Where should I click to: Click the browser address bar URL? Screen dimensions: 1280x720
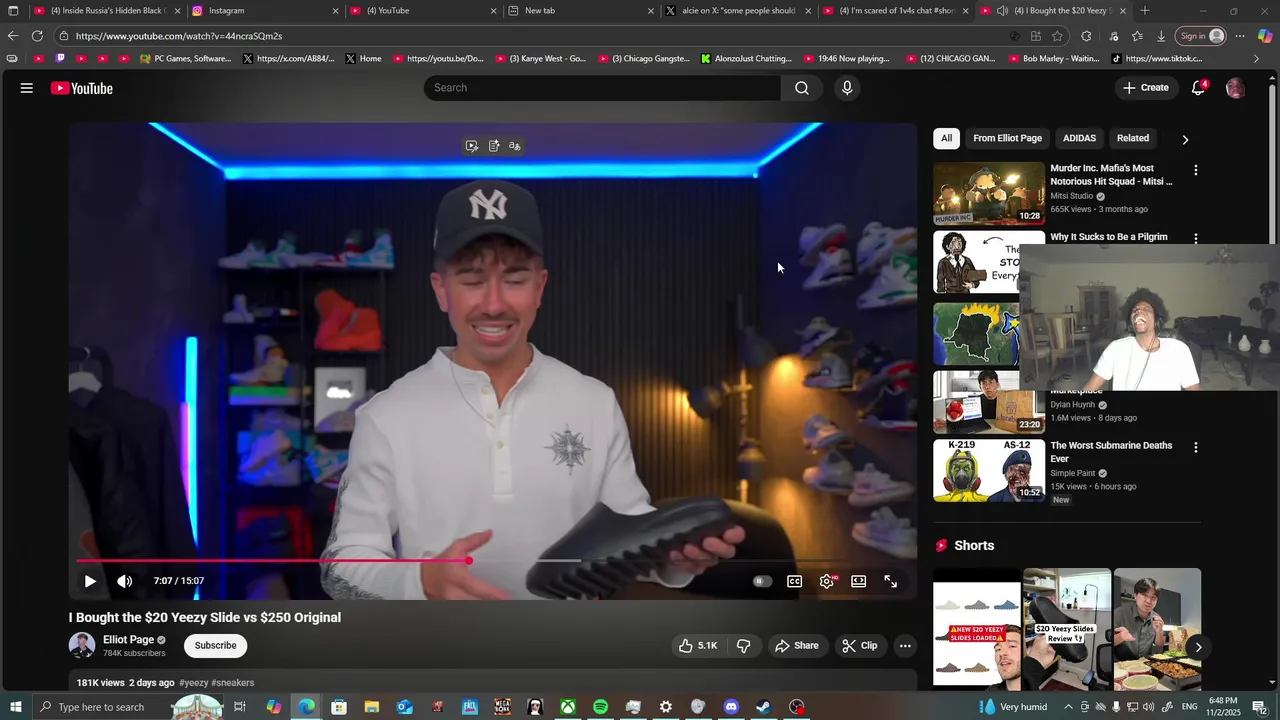coord(178,36)
